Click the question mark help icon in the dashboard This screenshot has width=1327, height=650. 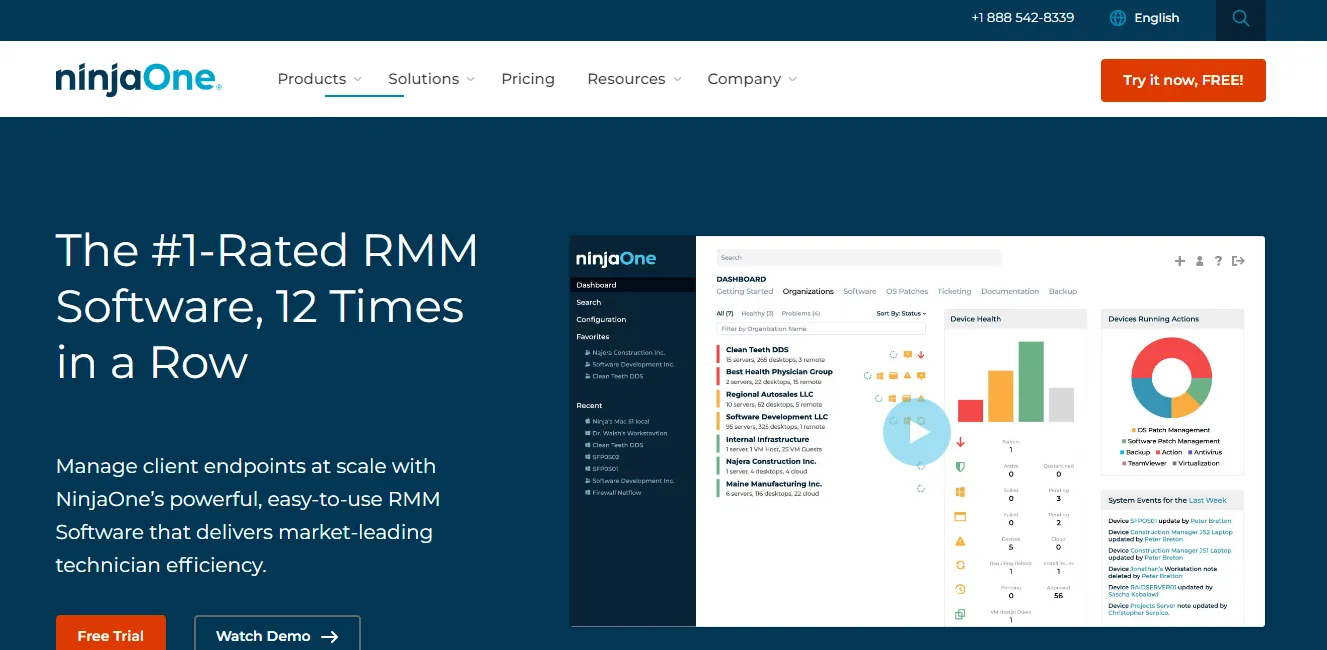pyautogui.click(x=1218, y=261)
